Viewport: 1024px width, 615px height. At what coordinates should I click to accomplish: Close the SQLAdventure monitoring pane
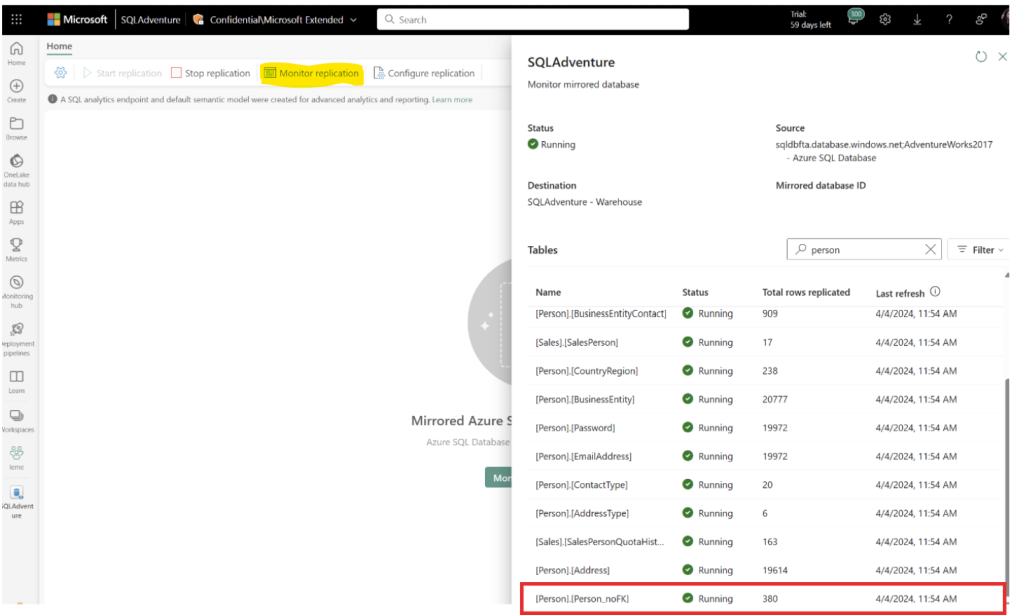[1002, 57]
